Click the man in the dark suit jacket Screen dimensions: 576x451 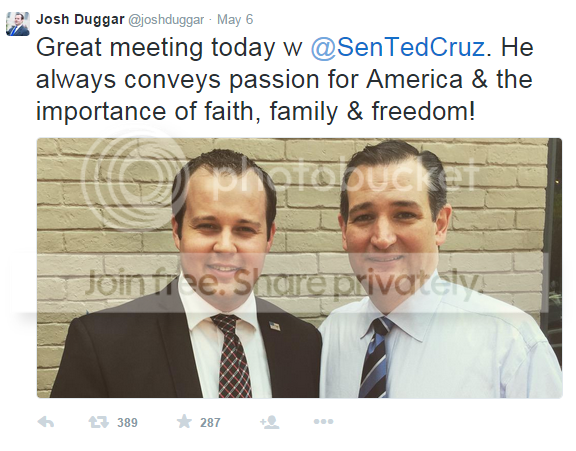tap(187, 279)
